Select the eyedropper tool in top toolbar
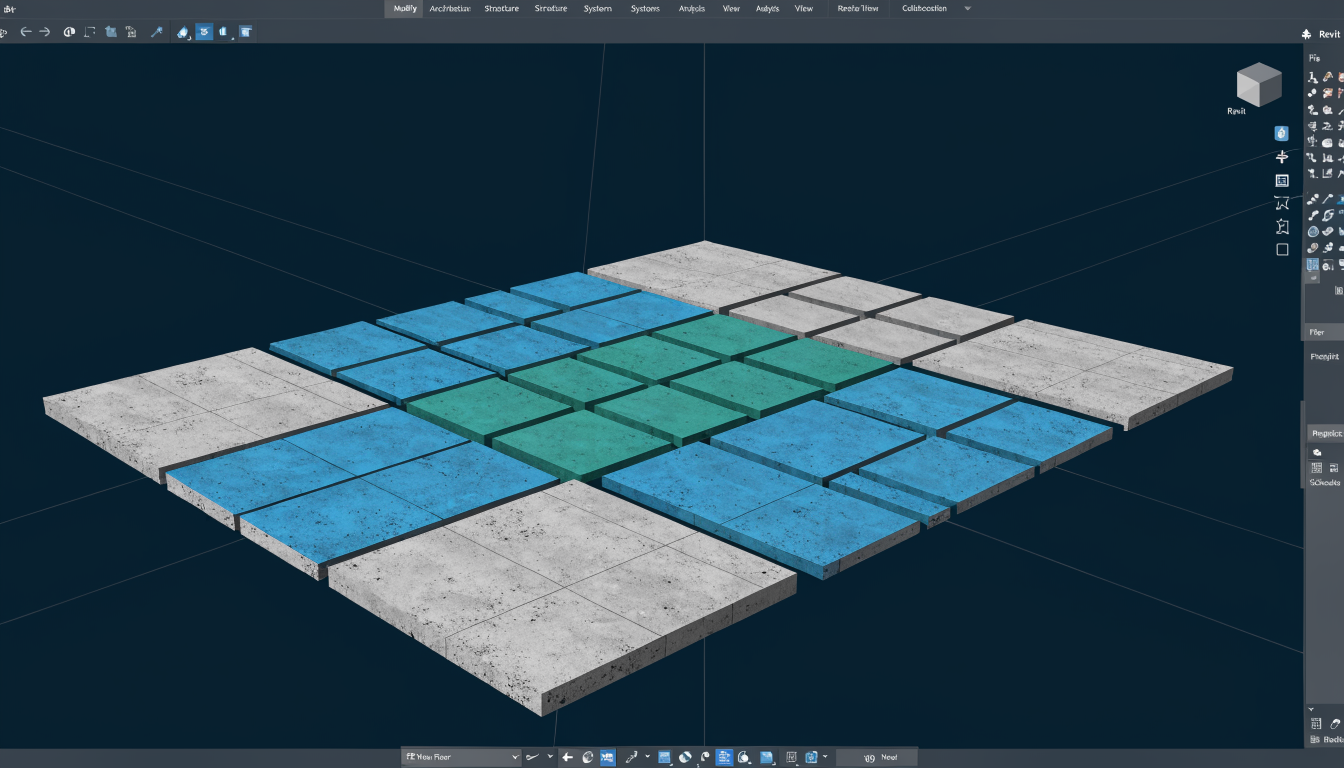This screenshot has width=1344, height=768. tap(157, 32)
